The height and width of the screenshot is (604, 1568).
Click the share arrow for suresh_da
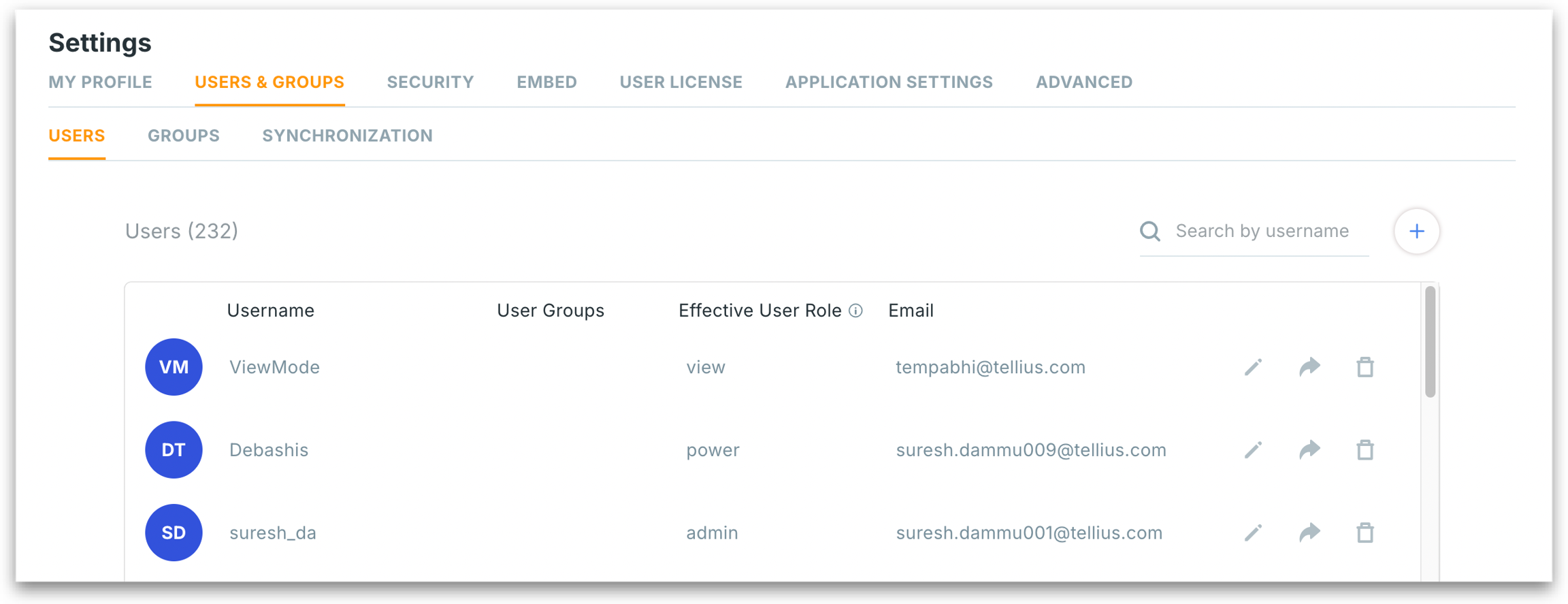1309,533
